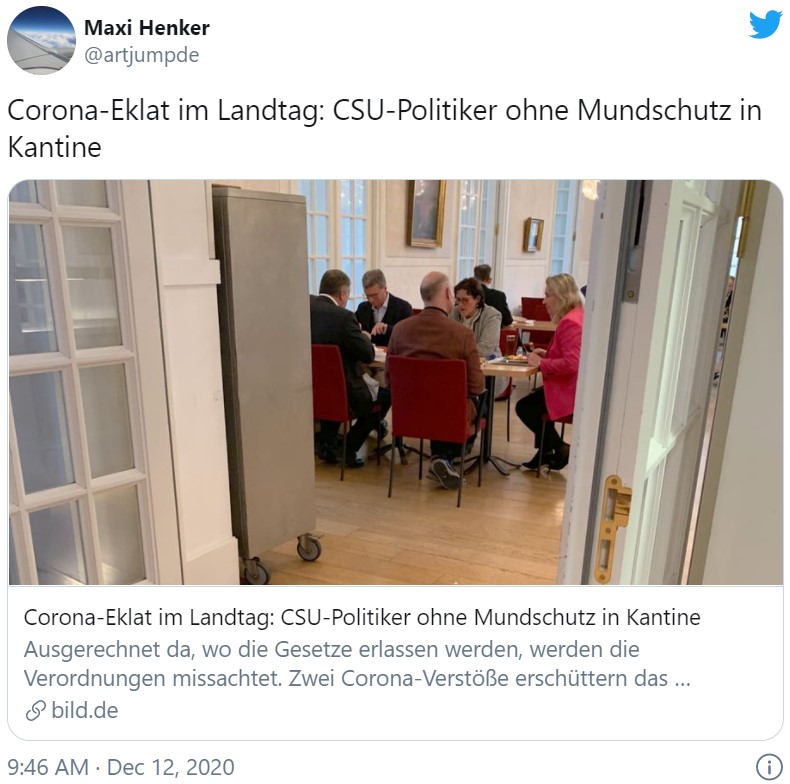Click the word Kantine in the tweet text
This screenshot has width=790, height=784.
coord(54,148)
